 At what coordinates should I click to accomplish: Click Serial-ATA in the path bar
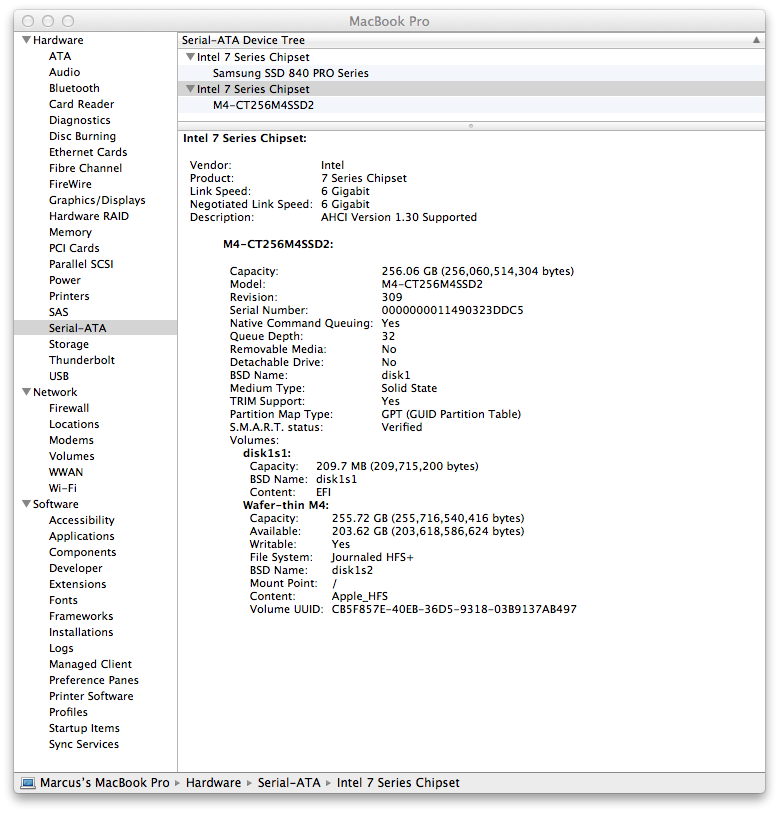289,782
